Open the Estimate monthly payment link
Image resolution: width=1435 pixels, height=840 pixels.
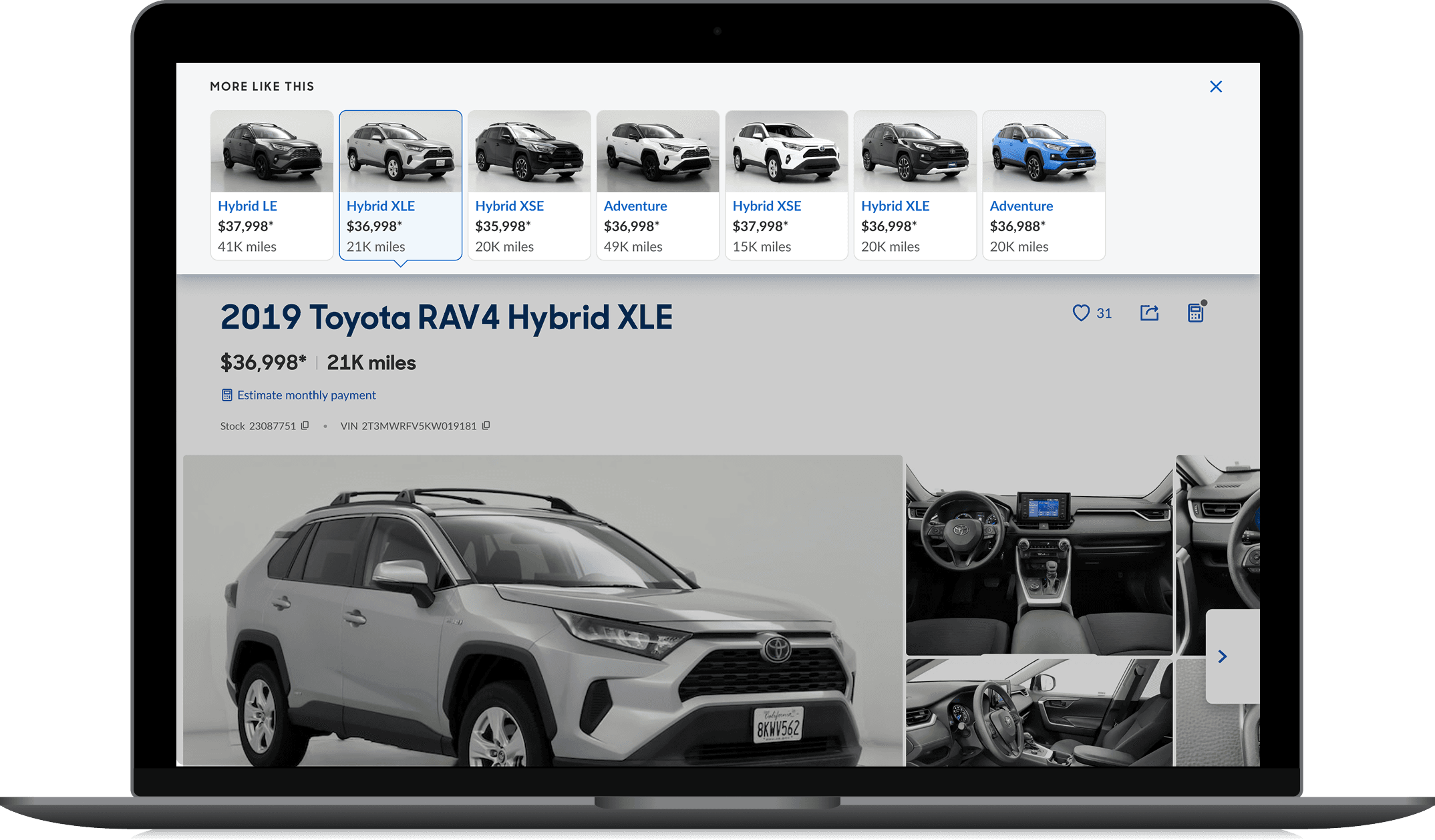(305, 395)
